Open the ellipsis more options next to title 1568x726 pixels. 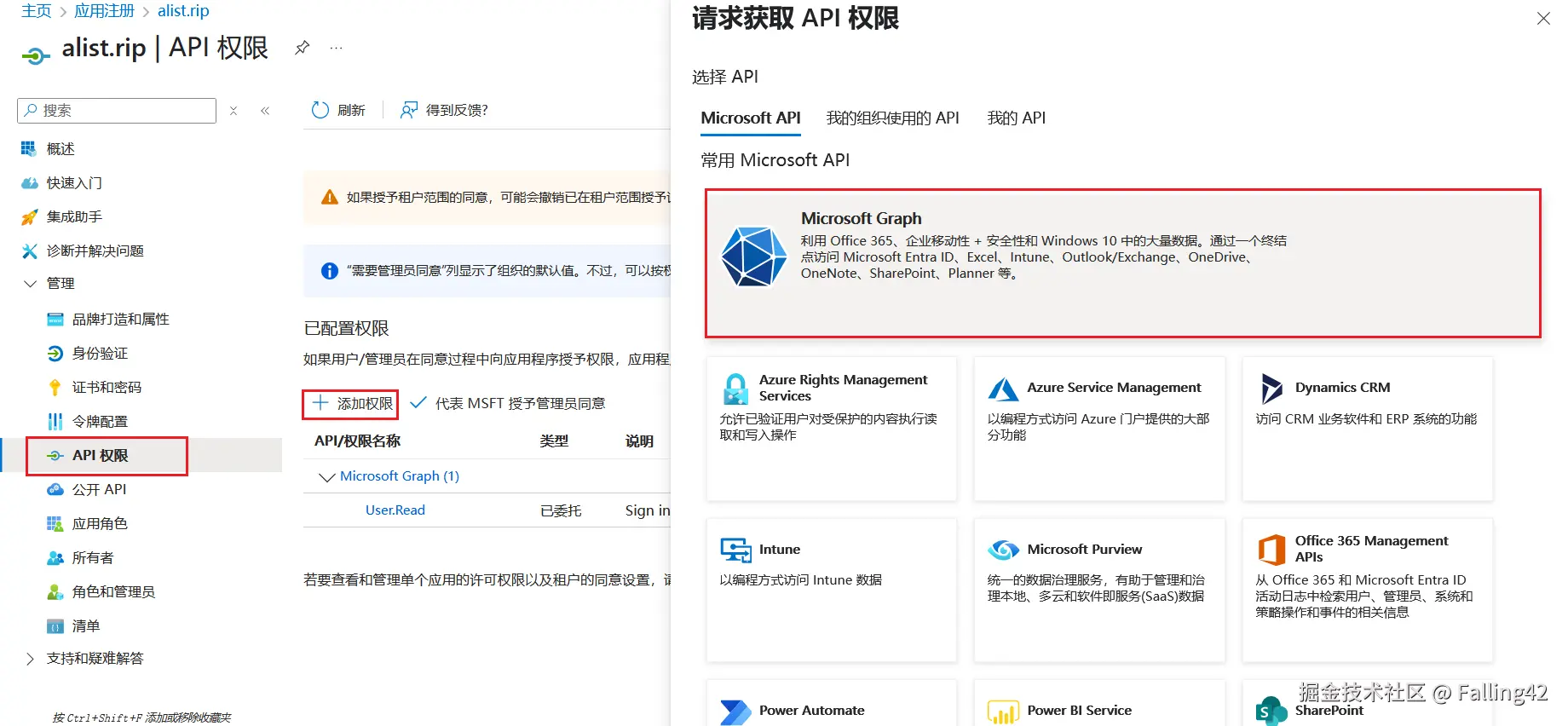click(x=337, y=48)
